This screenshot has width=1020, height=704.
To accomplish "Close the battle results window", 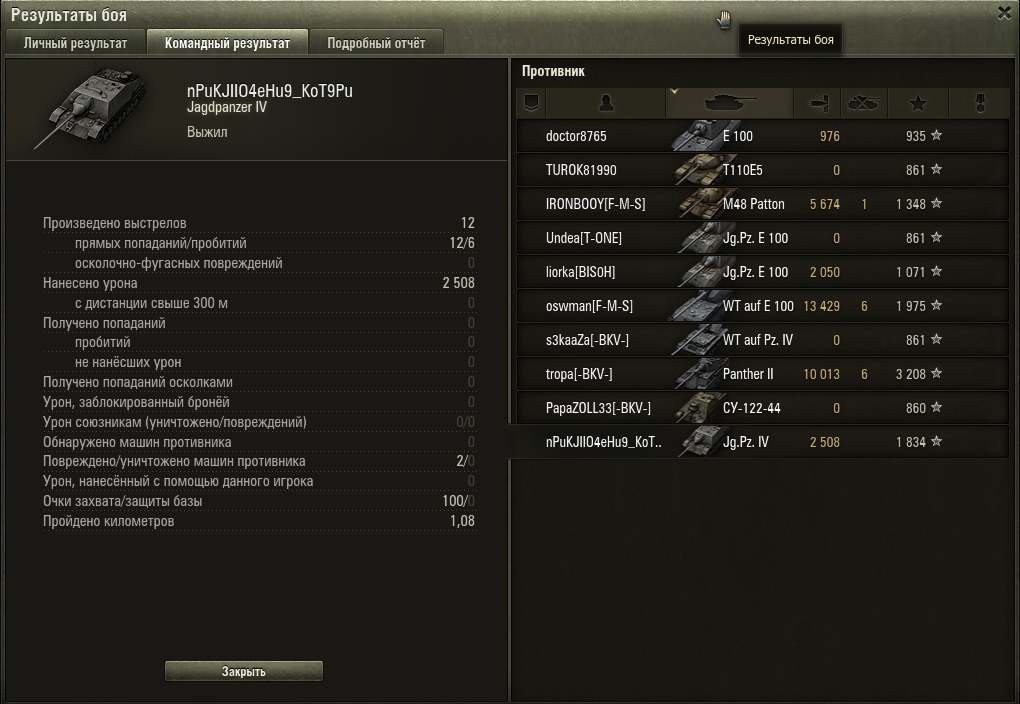I will click(1004, 13).
